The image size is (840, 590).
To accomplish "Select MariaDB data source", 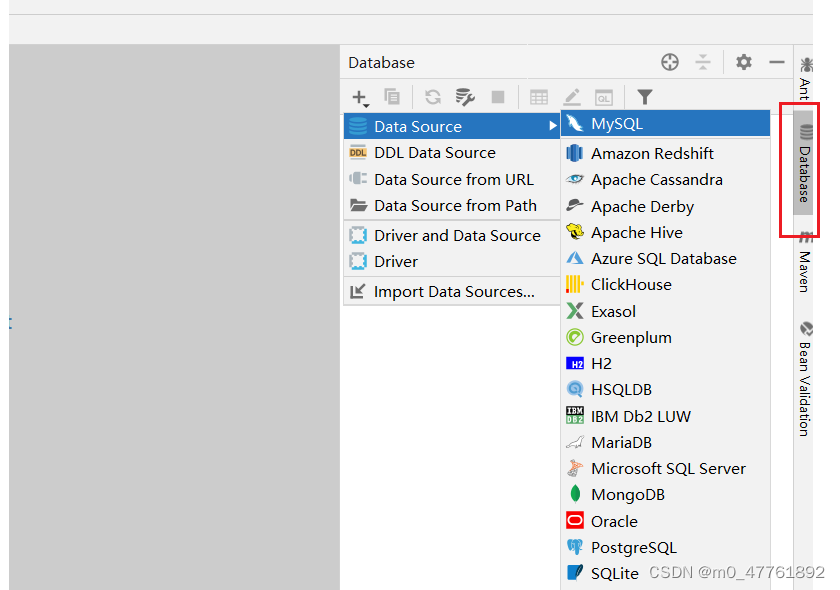I will tap(665, 443).
